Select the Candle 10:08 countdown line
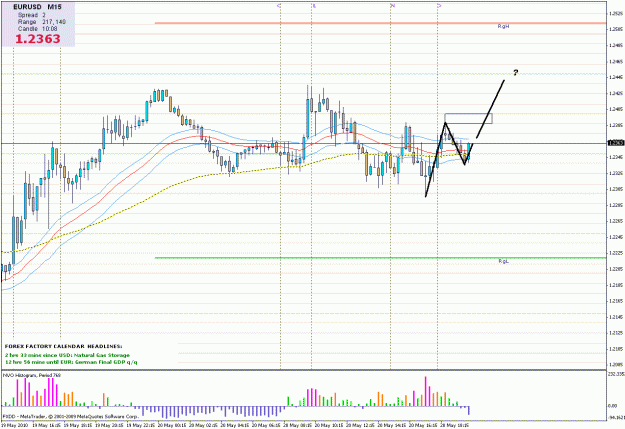 tap(37, 28)
